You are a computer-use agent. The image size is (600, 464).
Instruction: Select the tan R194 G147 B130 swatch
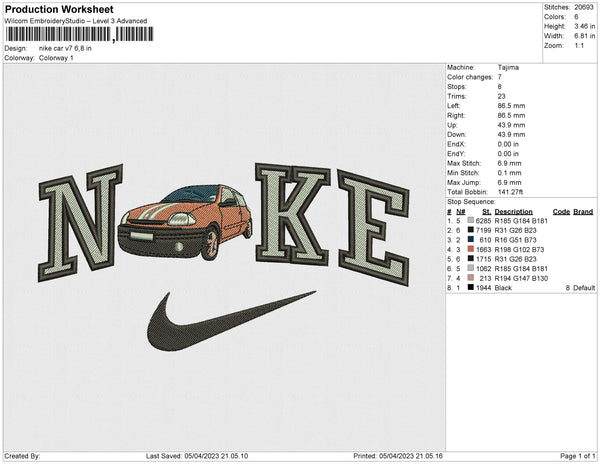pos(471,278)
